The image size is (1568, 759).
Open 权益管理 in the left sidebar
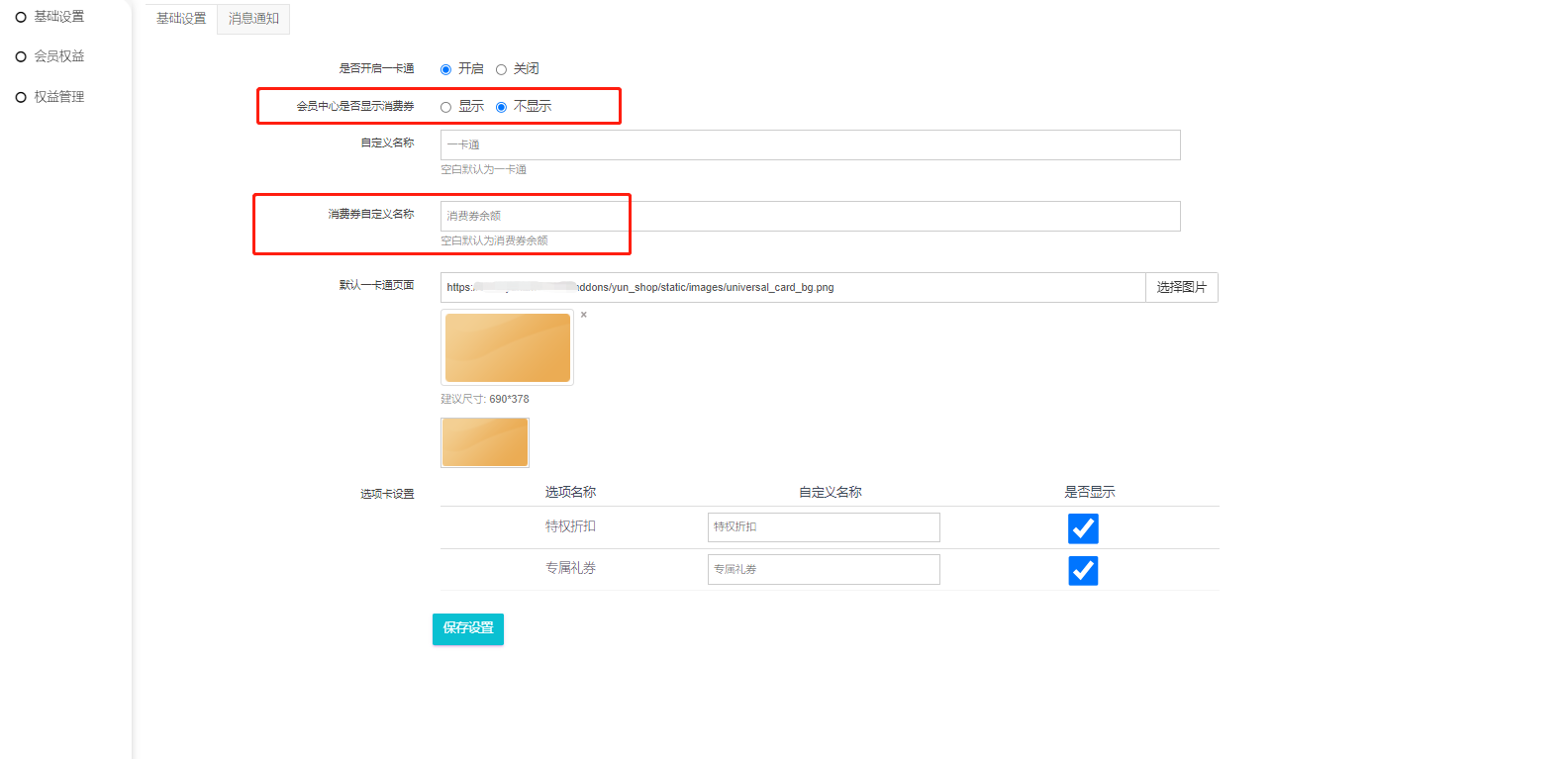(57, 97)
